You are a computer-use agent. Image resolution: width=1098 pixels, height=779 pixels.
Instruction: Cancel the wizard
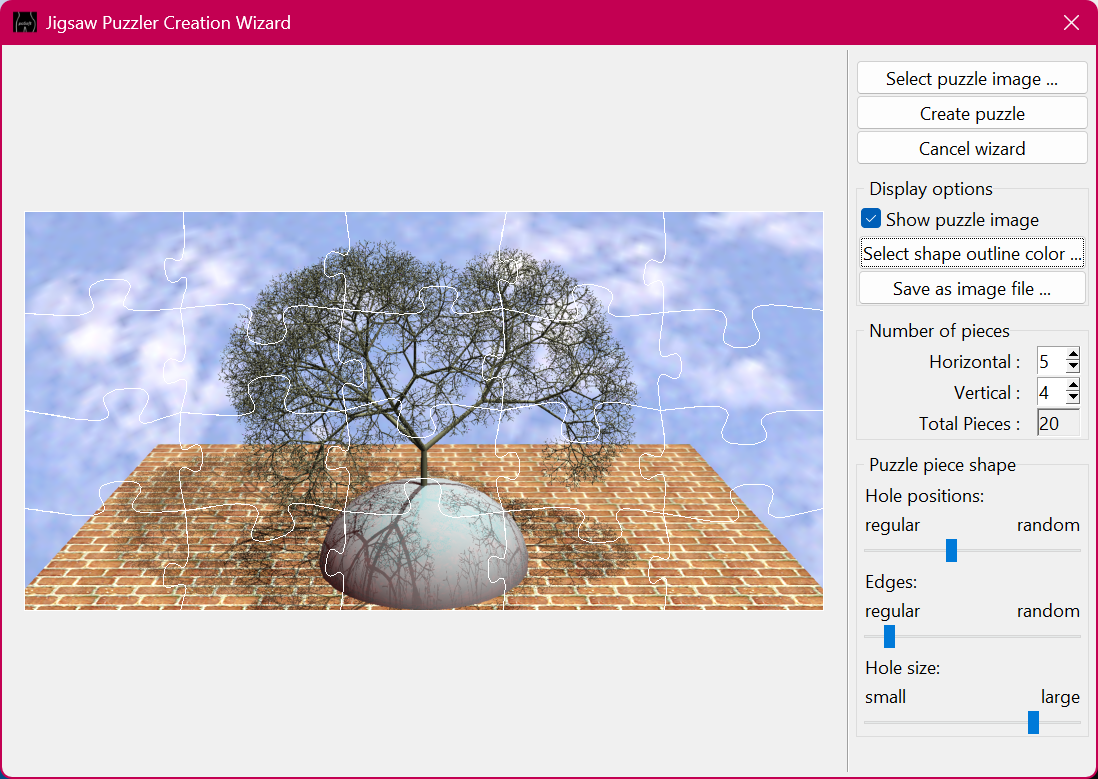[971, 149]
